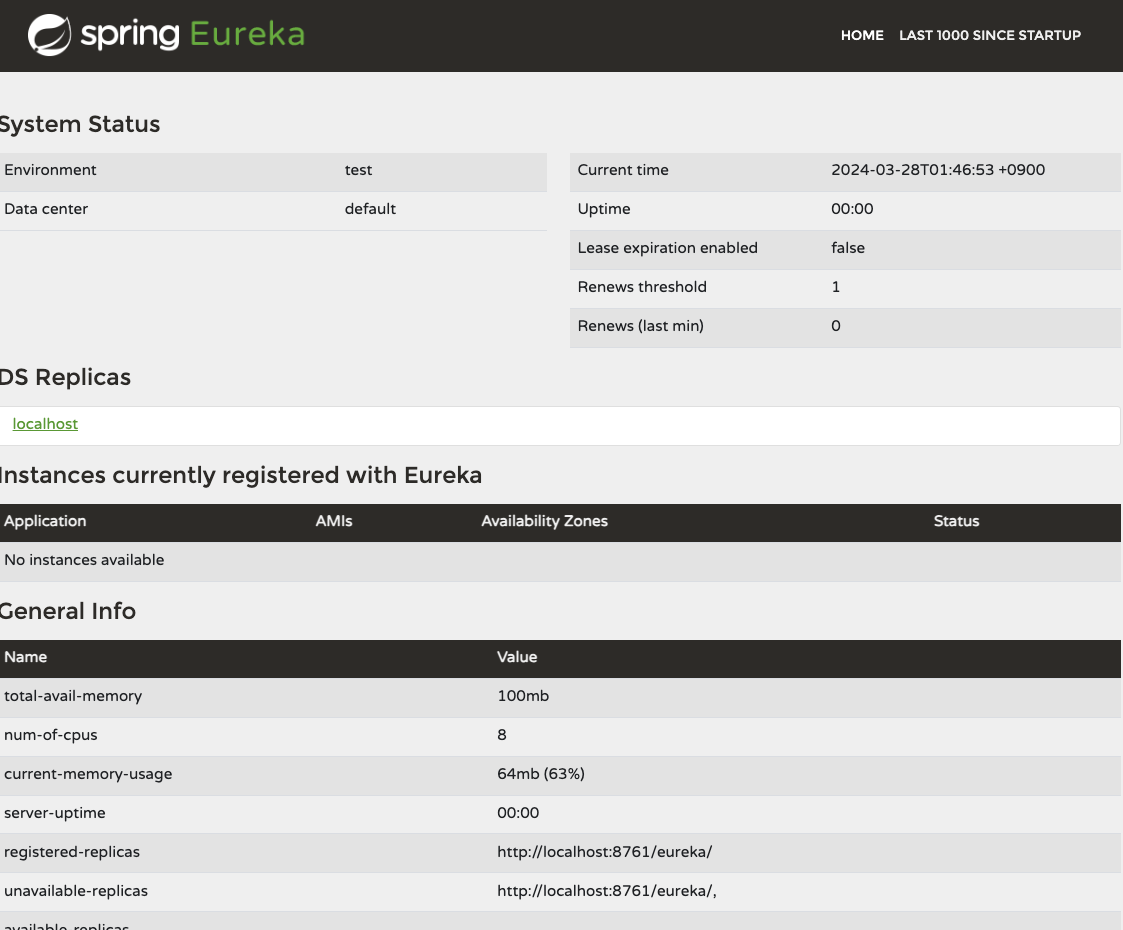Select the registered-replicas row name
Viewport: 1123px width, 930px height.
72,852
